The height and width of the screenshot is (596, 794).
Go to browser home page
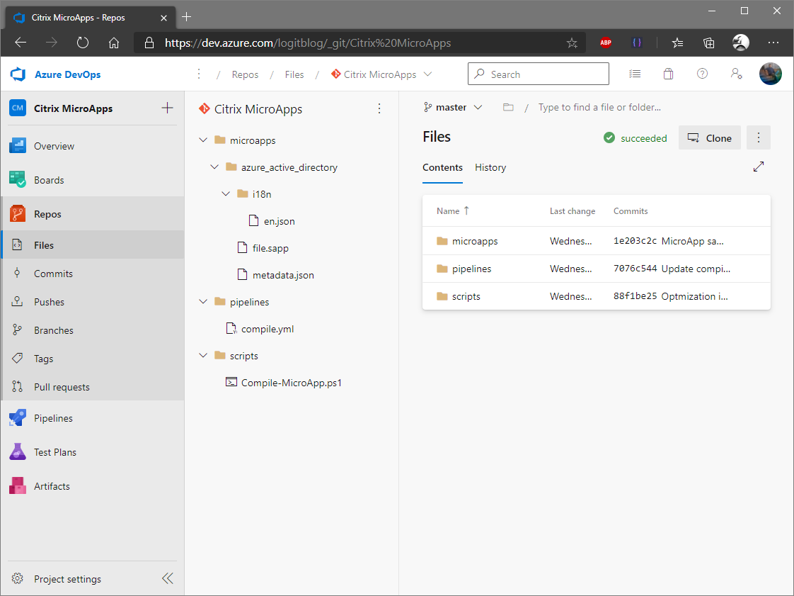coord(114,43)
